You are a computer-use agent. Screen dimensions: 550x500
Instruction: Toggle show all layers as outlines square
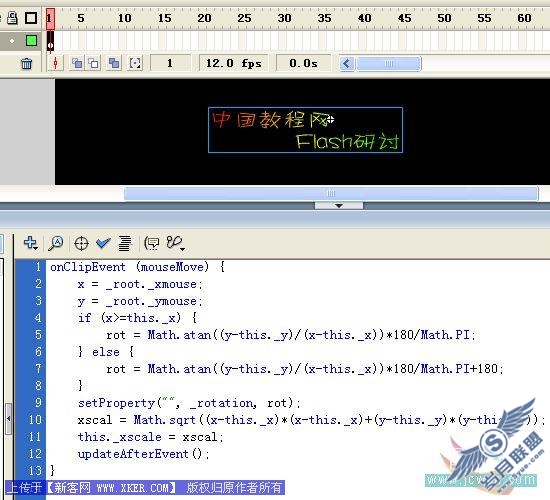point(31,18)
